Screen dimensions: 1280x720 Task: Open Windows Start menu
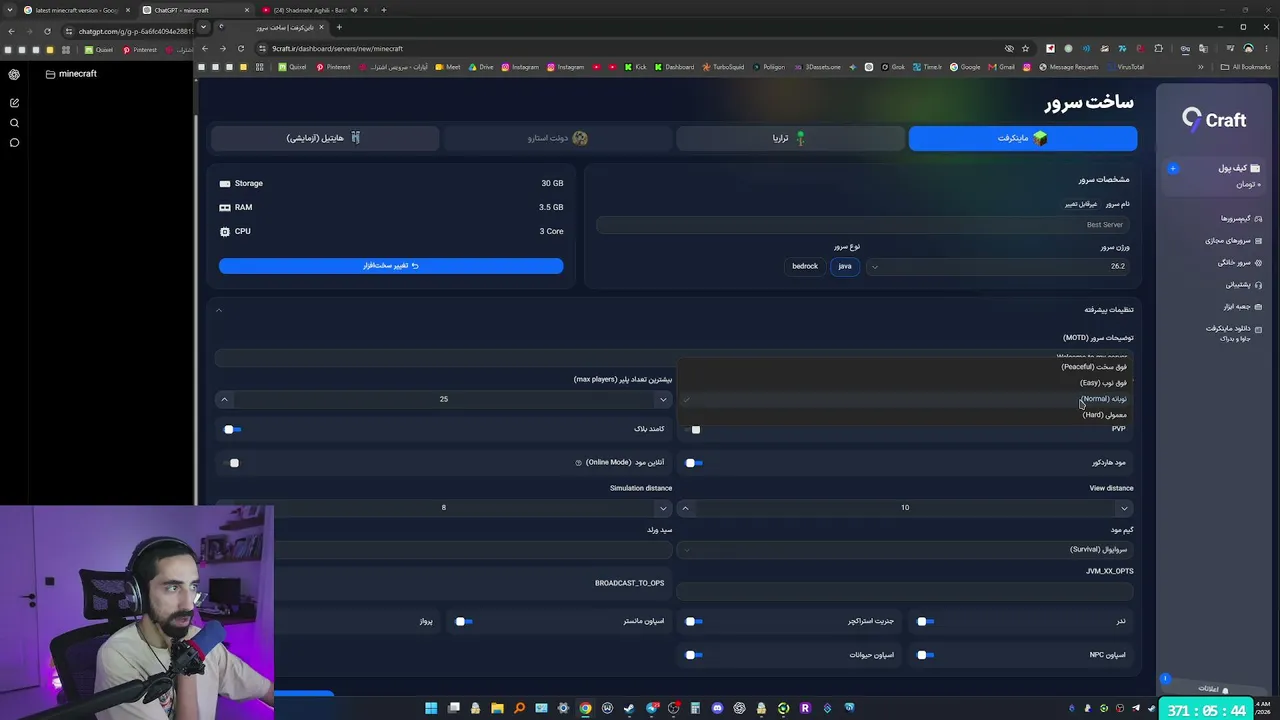(431, 708)
